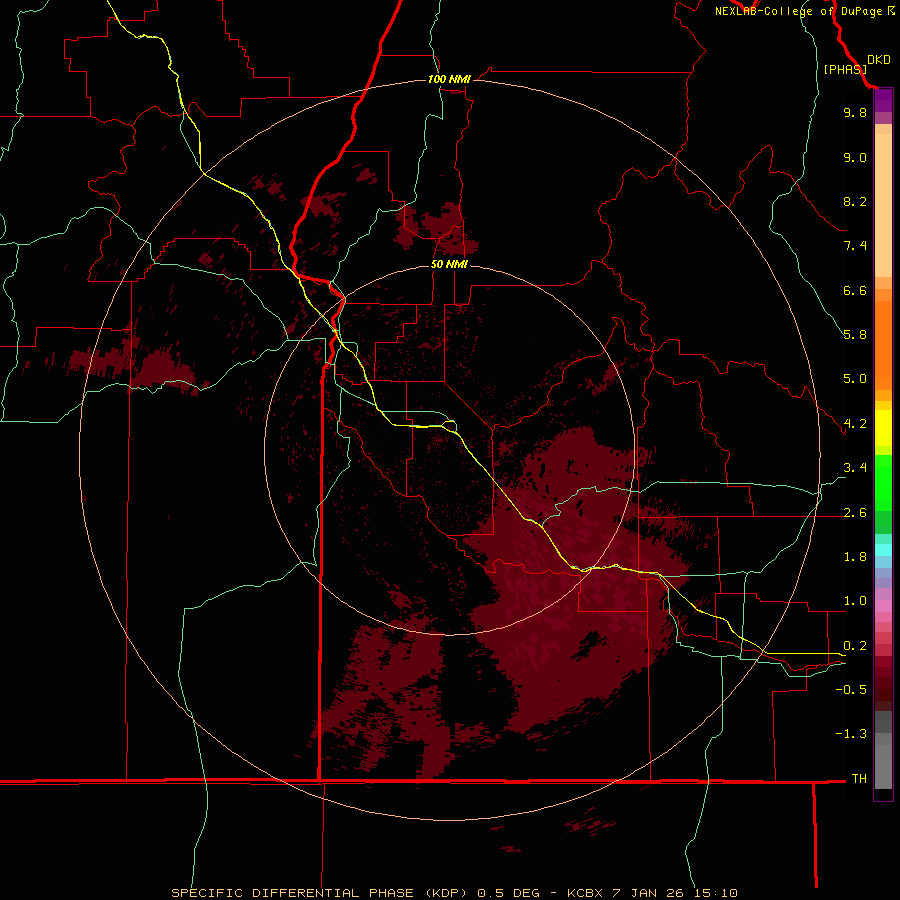900x900 pixels.
Task: Click the [PHAS] legend label
Action: click(x=845, y=69)
